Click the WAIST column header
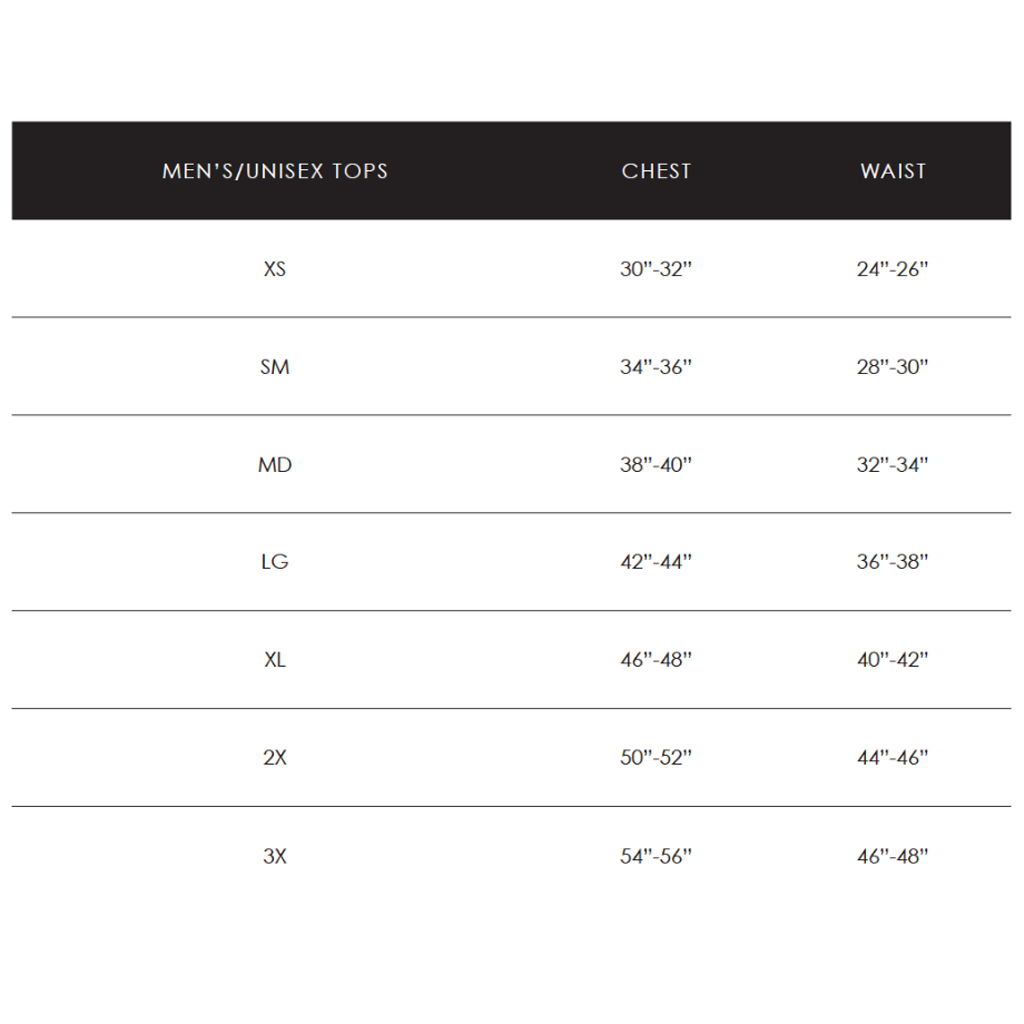 tap(893, 171)
